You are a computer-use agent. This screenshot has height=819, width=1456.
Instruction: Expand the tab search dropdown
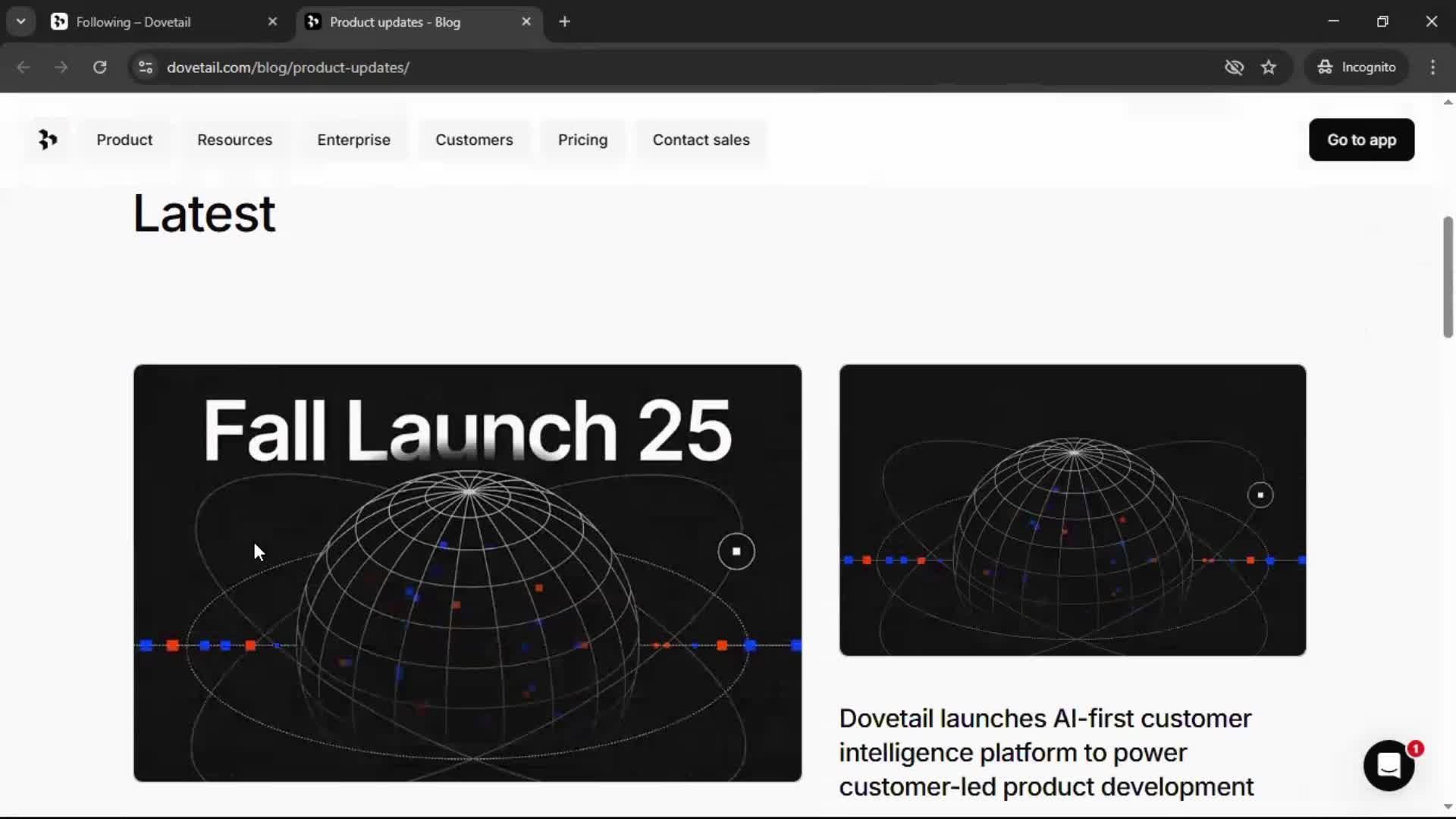click(20, 22)
